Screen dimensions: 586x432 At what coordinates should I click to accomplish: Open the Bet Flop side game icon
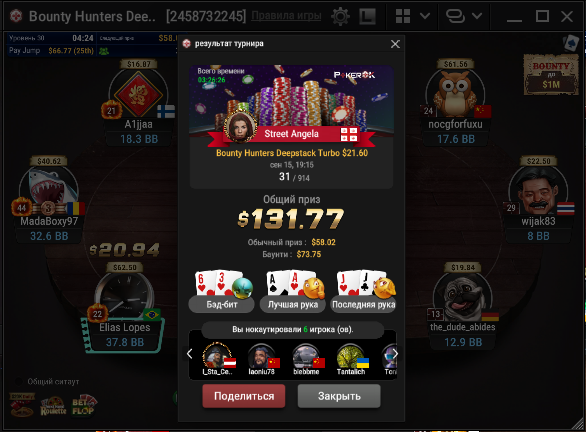pos(84,406)
